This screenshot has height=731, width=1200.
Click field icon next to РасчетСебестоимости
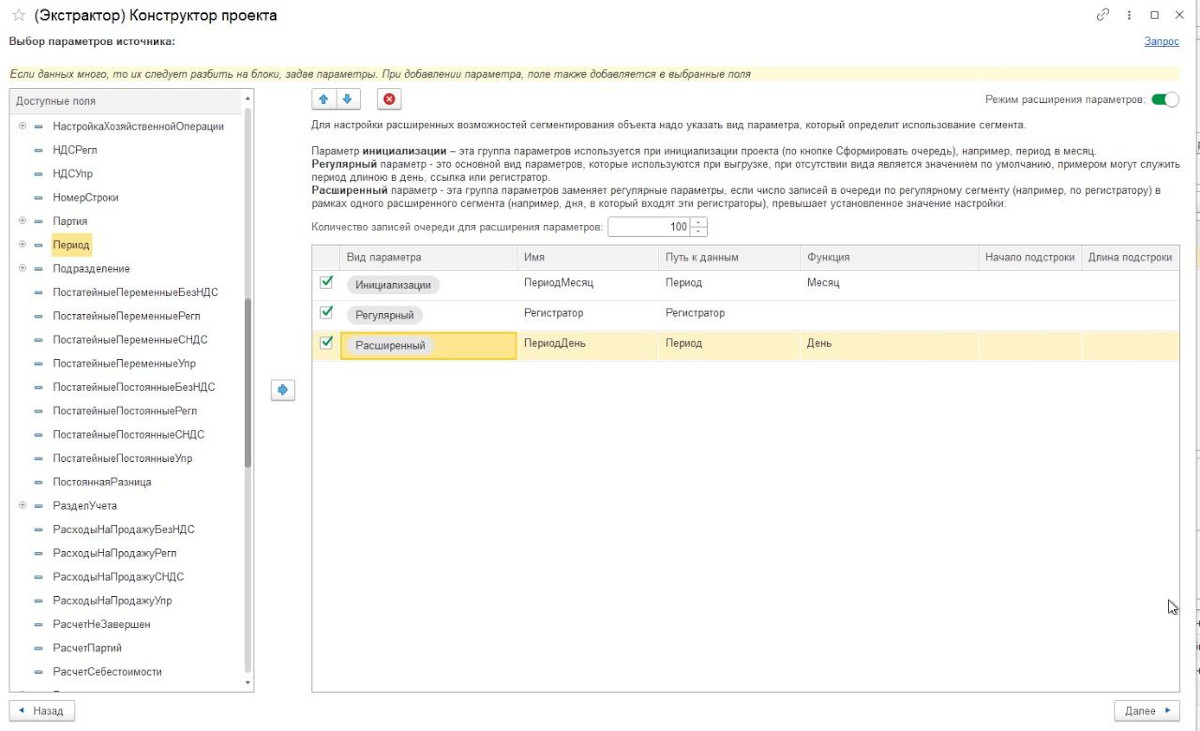click(x=39, y=672)
